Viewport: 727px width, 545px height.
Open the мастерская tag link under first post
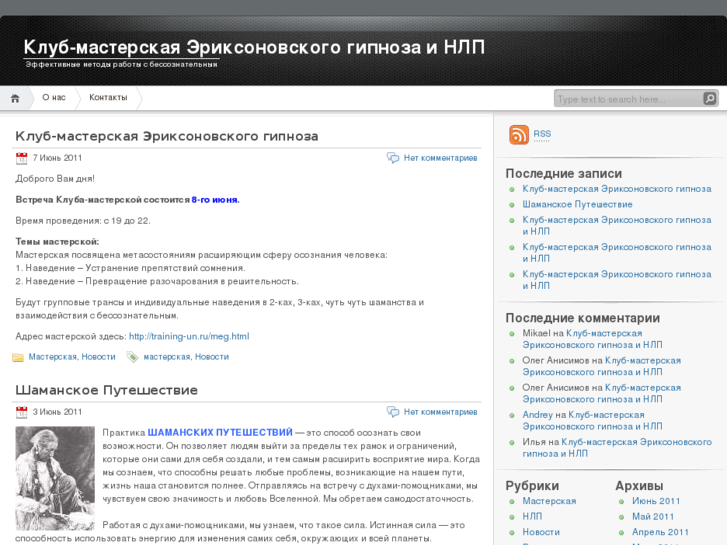coord(166,357)
